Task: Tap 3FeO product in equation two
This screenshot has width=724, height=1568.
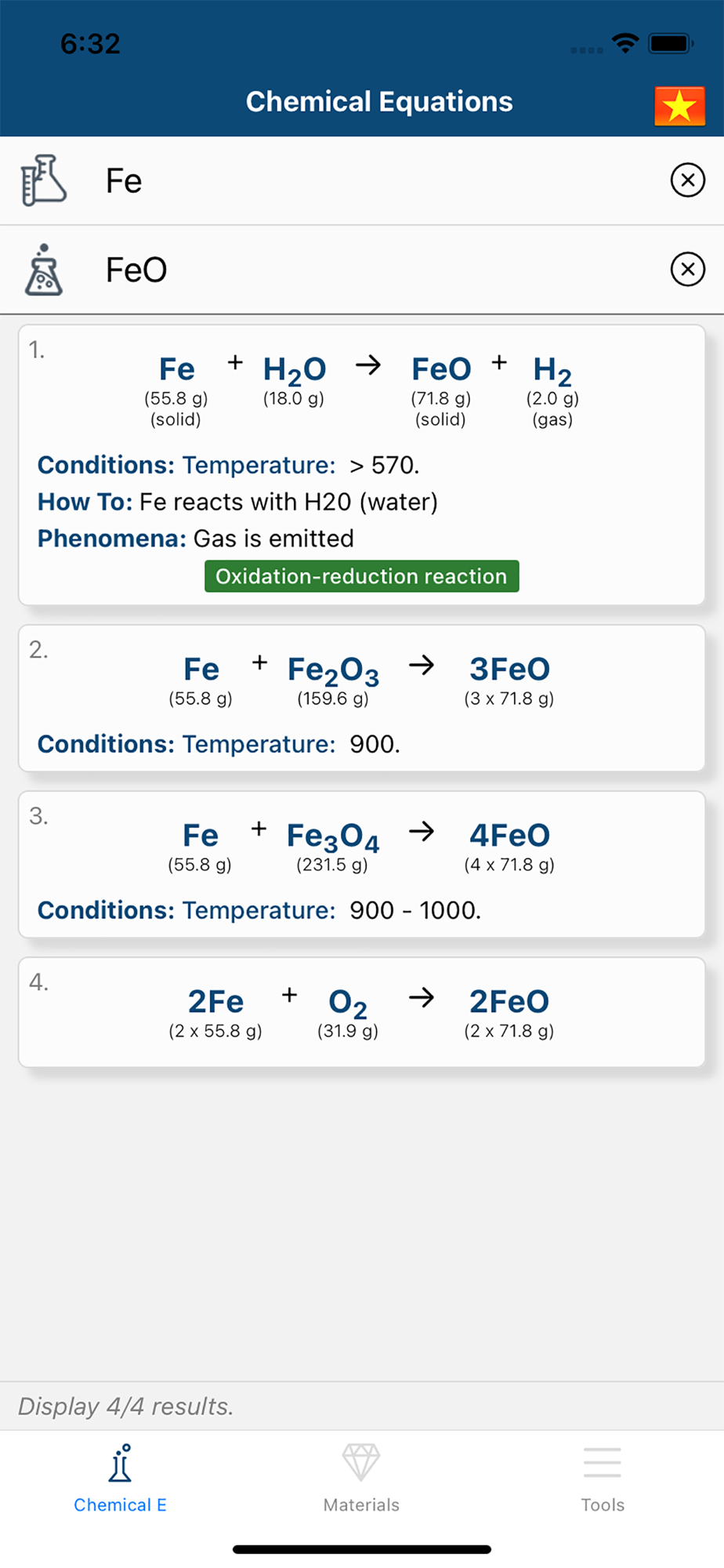Action: point(509,670)
